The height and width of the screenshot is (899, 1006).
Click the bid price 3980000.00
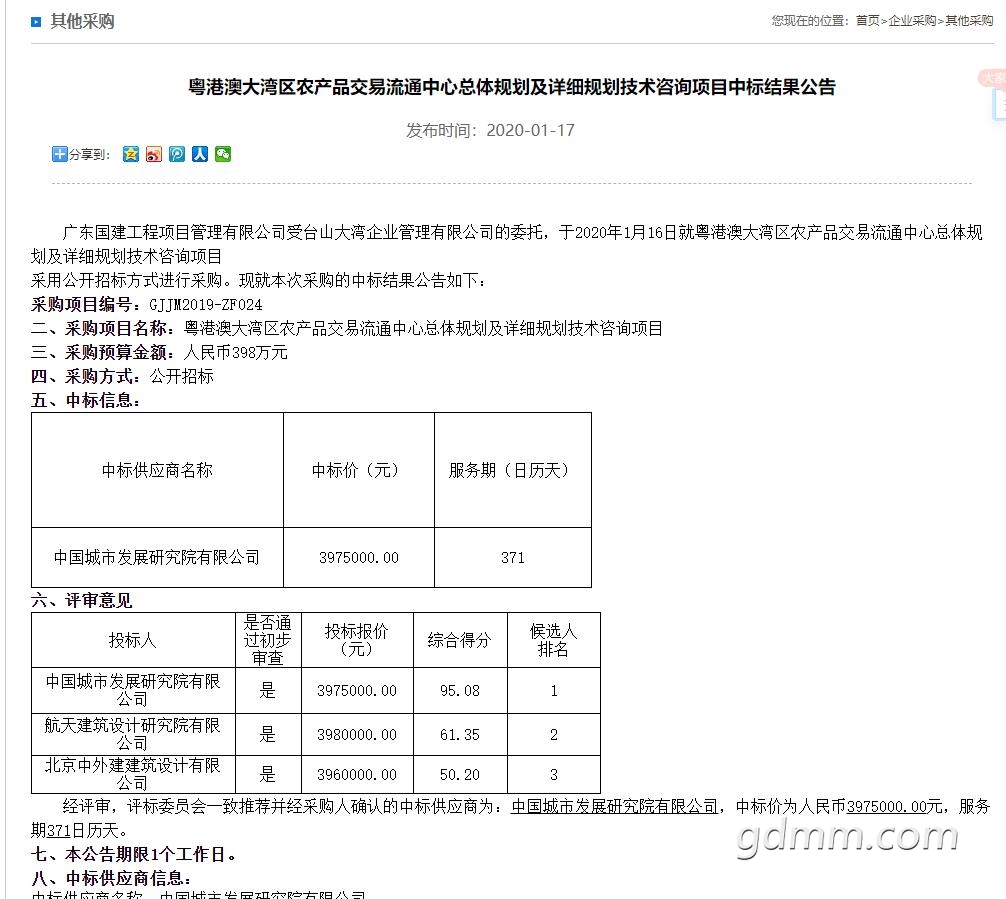coord(357,735)
